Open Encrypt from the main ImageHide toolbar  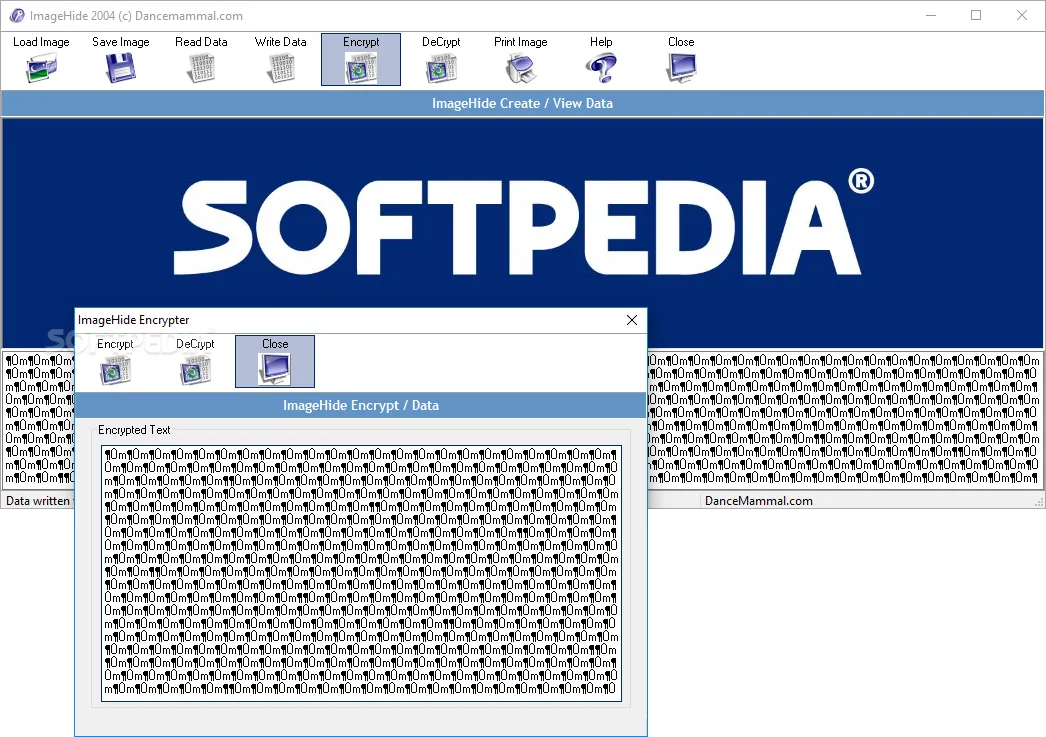(x=361, y=59)
